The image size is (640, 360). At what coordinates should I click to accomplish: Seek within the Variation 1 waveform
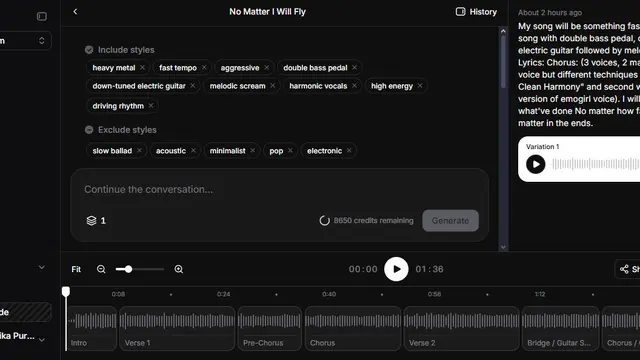click(x=596, y=164)
